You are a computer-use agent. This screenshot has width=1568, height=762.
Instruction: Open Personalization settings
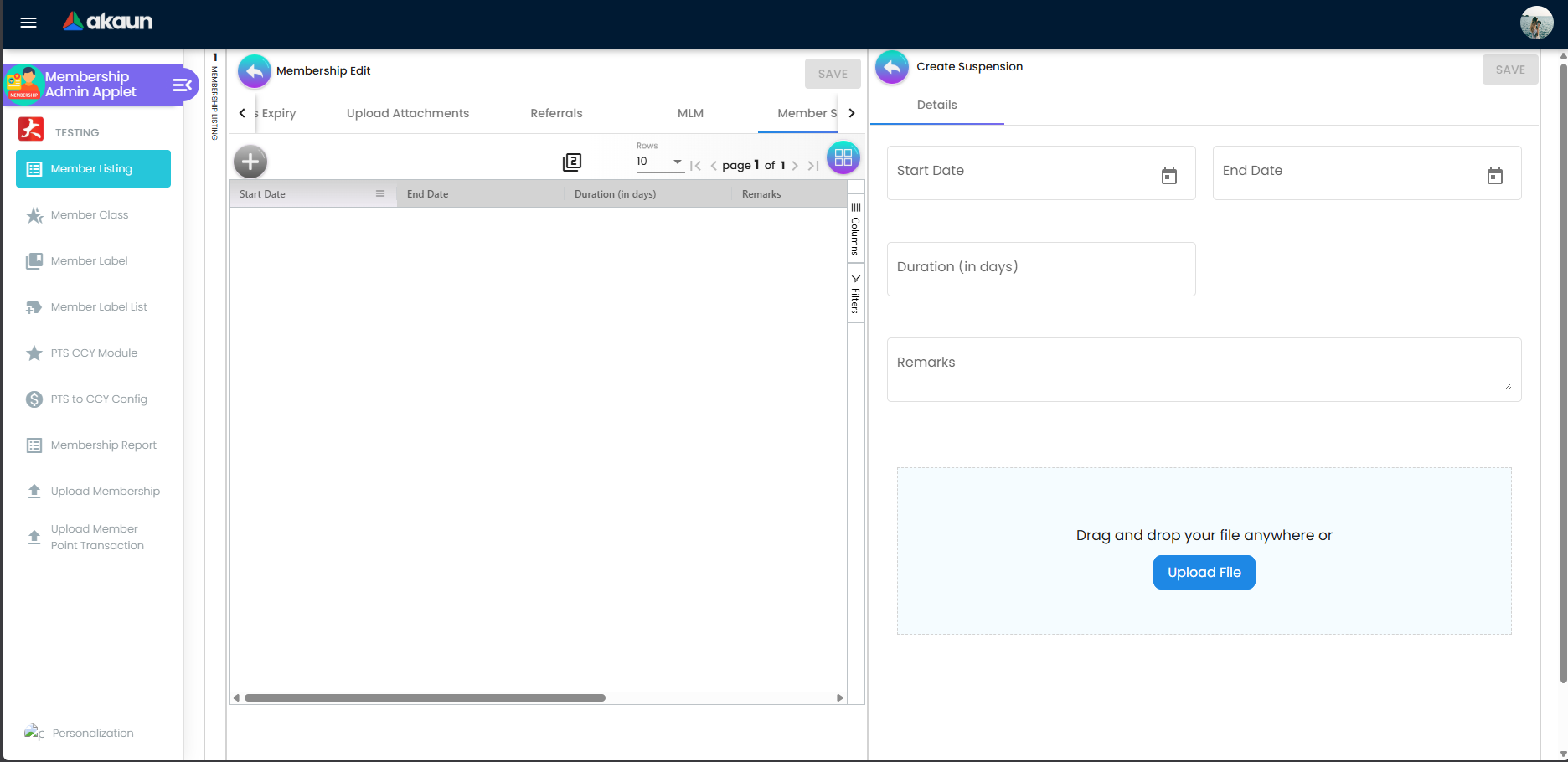(x=92, y=733)
